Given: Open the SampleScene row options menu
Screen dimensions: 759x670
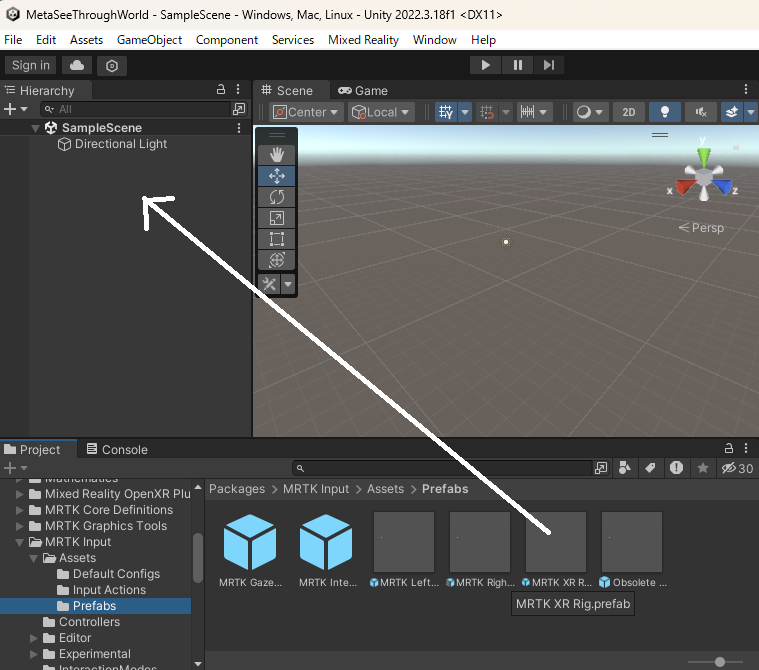Looking at the screenshot, I should click(x=239, y=128).
